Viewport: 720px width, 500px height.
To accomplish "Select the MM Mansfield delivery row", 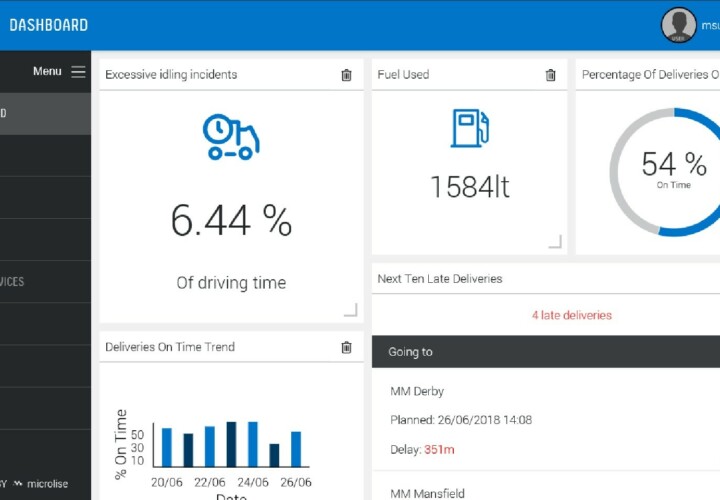I will tap(546, 486).
